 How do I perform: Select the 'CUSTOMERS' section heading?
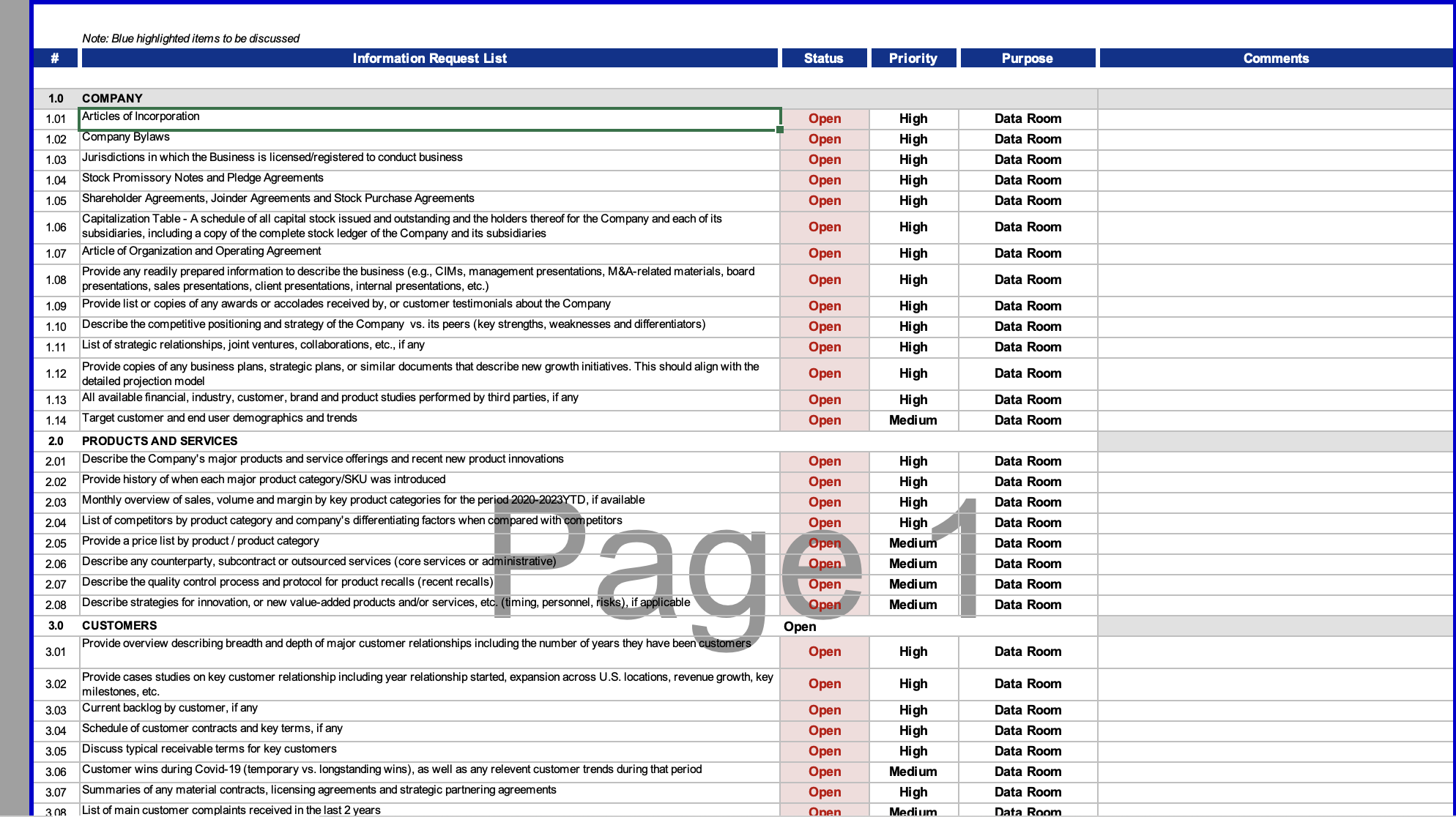[119, 625]
